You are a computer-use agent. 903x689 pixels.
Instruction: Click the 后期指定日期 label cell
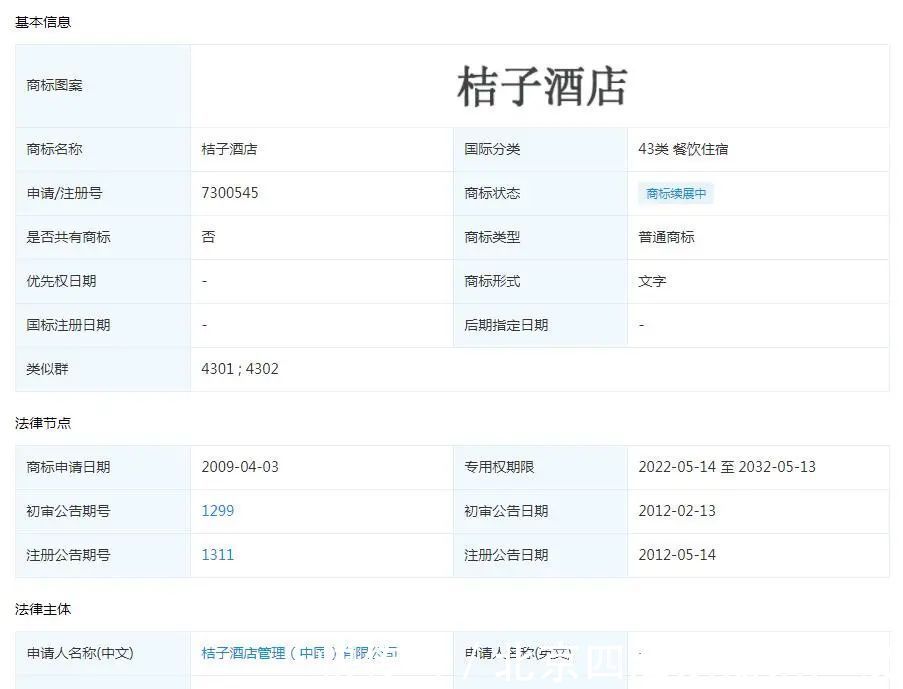(540, 325)
